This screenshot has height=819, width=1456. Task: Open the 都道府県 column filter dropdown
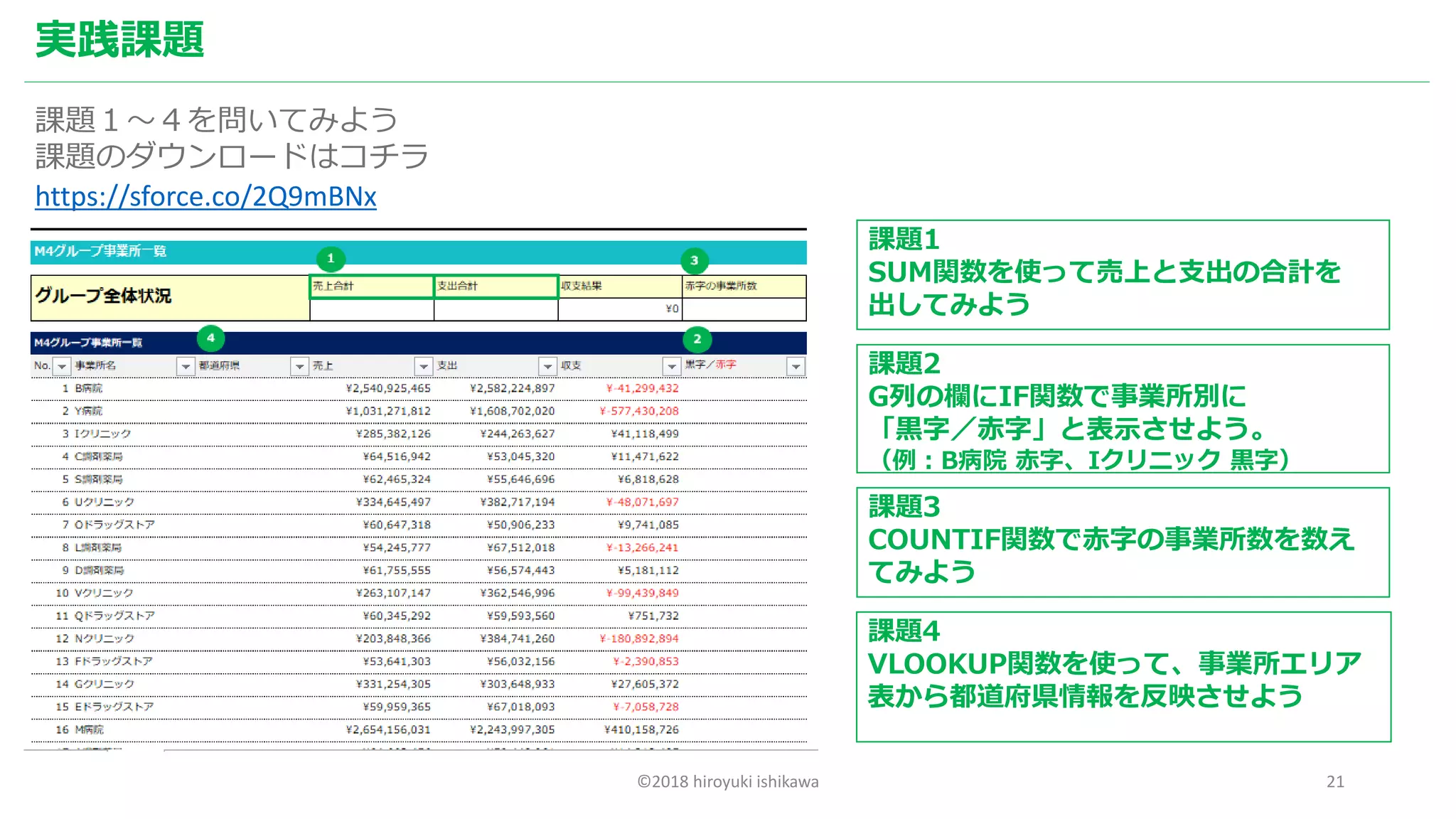pyautogui.click(x=300, y=366)
